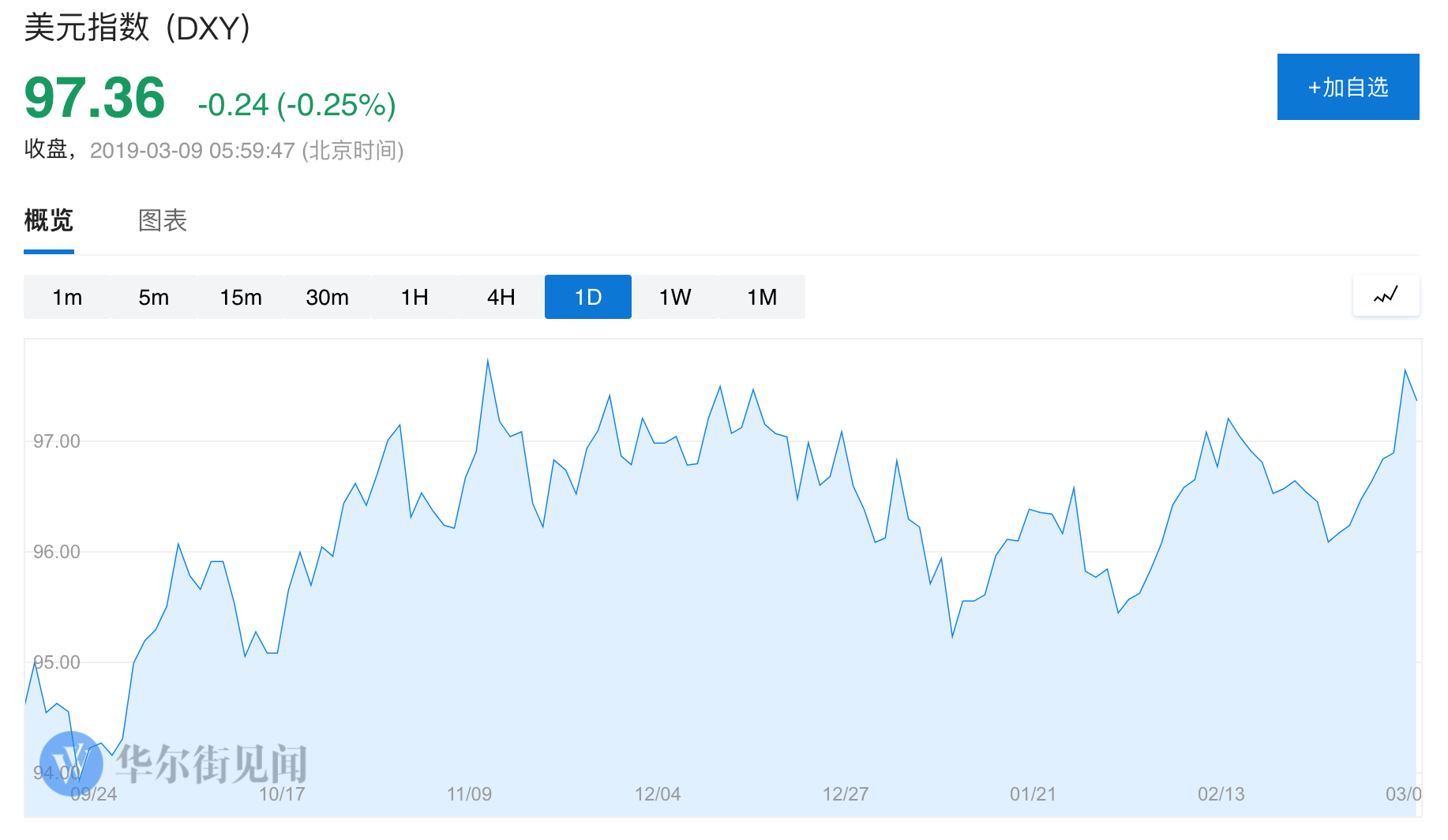
Task: Switch to the 图表 chart tab
Action: coord(163,220)
